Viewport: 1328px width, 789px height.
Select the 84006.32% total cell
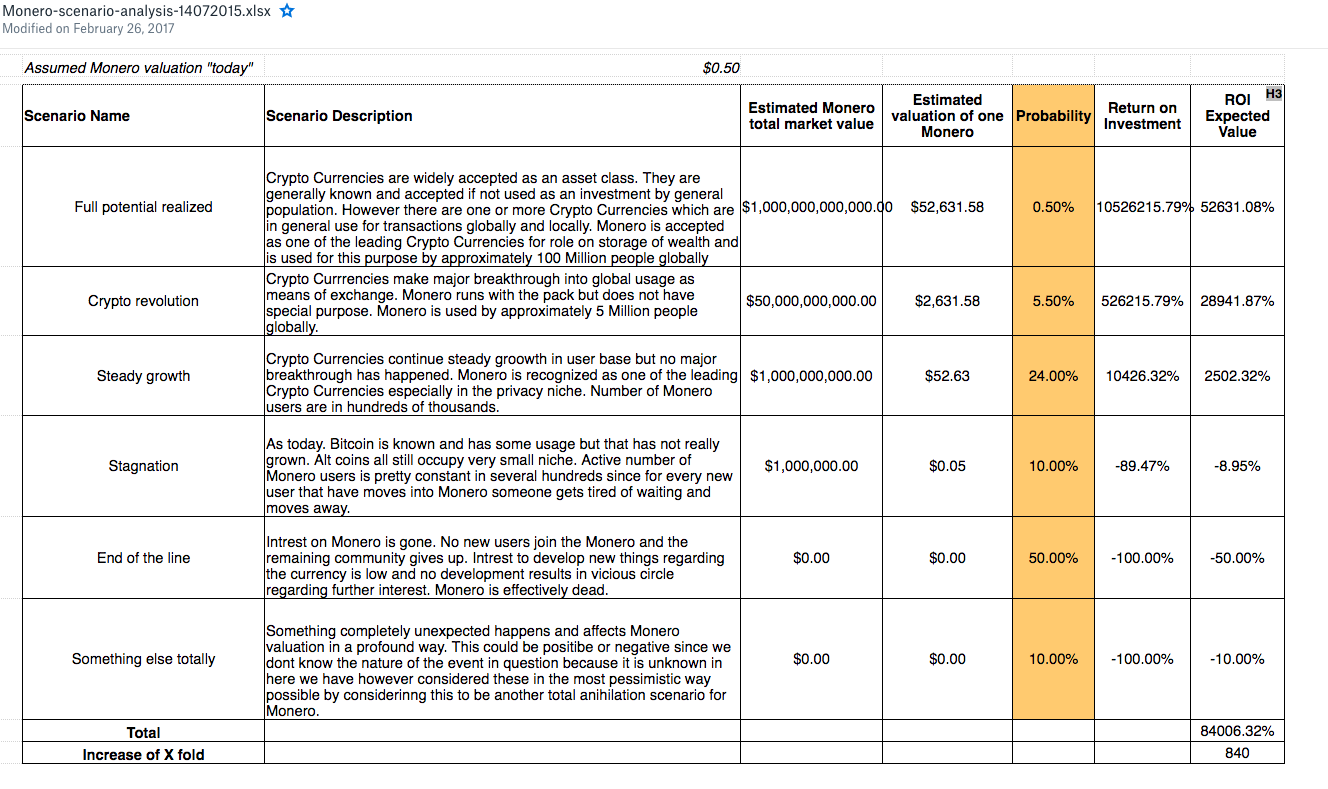coord(1237,732)
